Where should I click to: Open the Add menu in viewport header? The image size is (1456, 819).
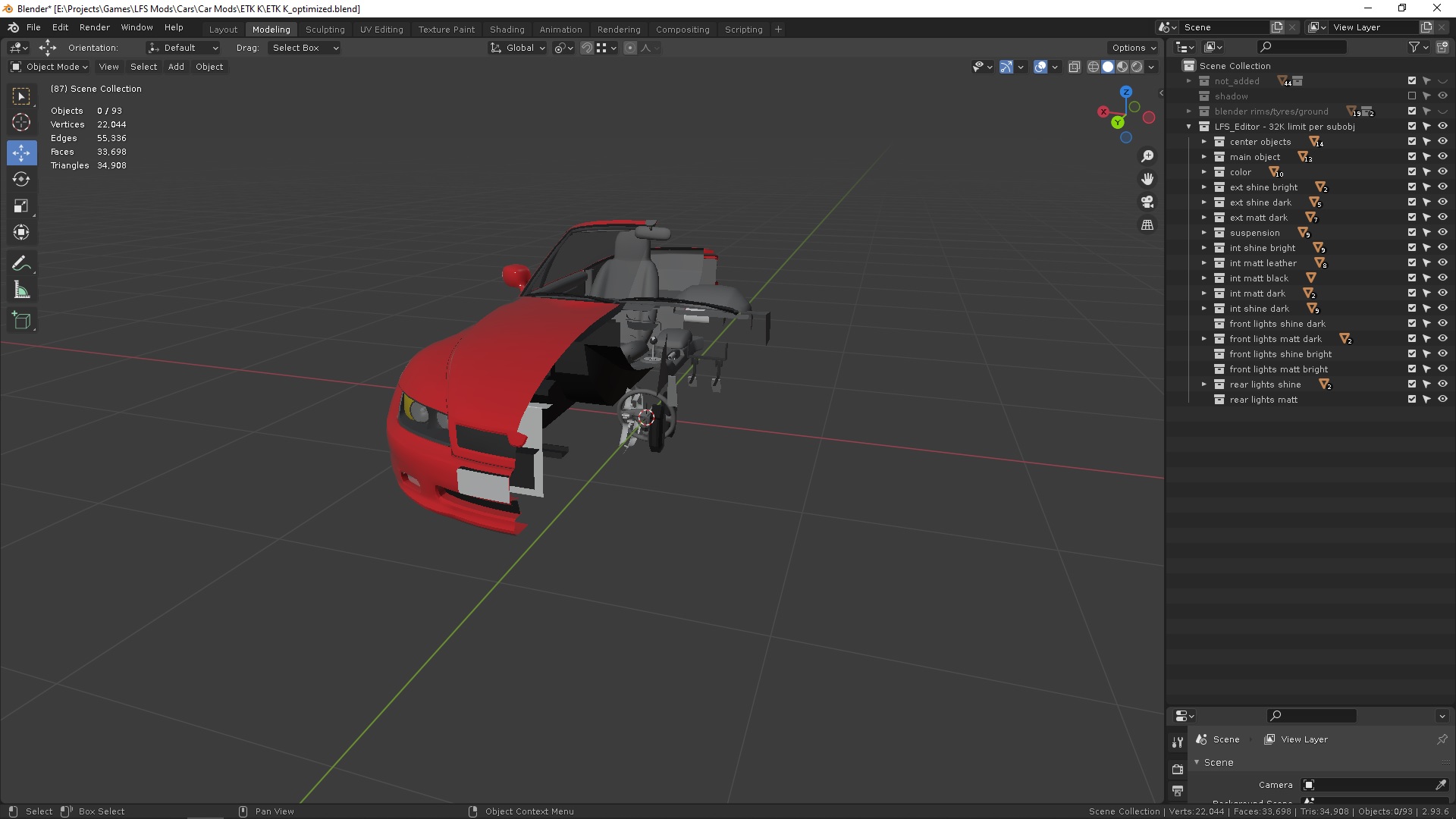[x=176, y=67]
